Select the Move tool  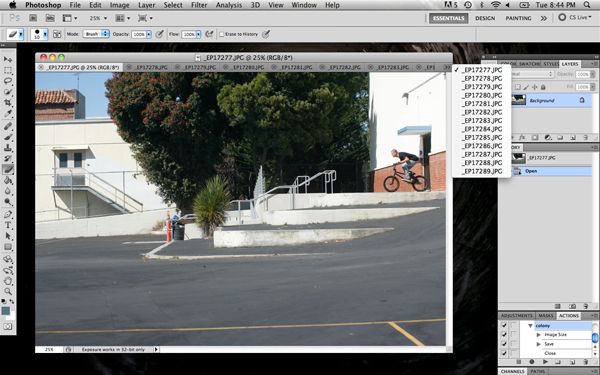pos(8,59)
